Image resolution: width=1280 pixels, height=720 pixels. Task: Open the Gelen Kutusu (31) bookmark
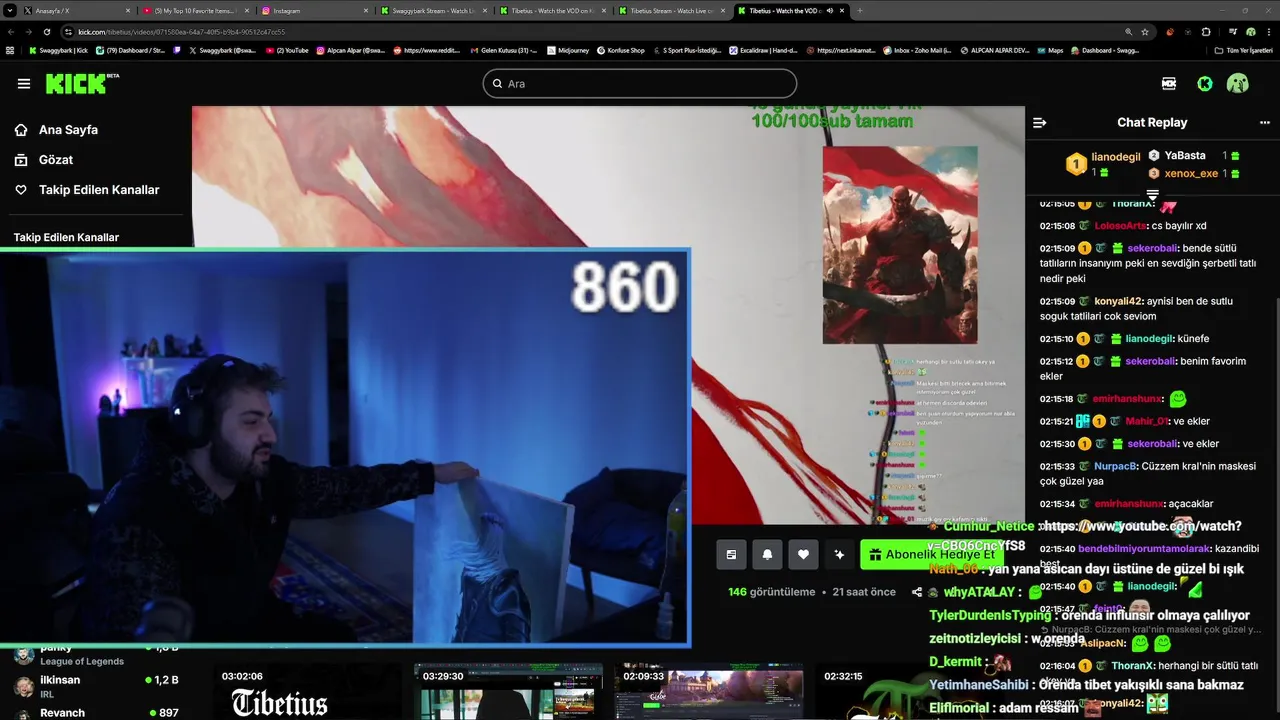503,50
